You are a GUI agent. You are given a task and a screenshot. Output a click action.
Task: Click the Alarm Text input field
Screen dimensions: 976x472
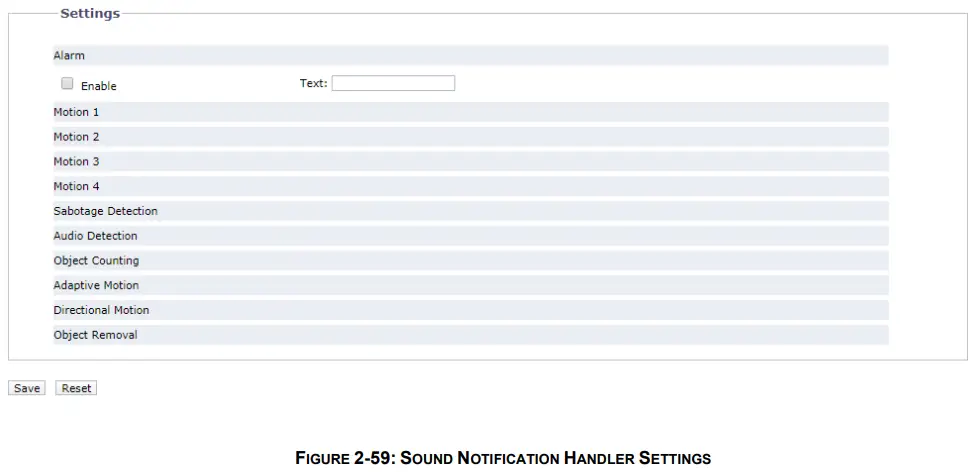(x=393, y=84)
